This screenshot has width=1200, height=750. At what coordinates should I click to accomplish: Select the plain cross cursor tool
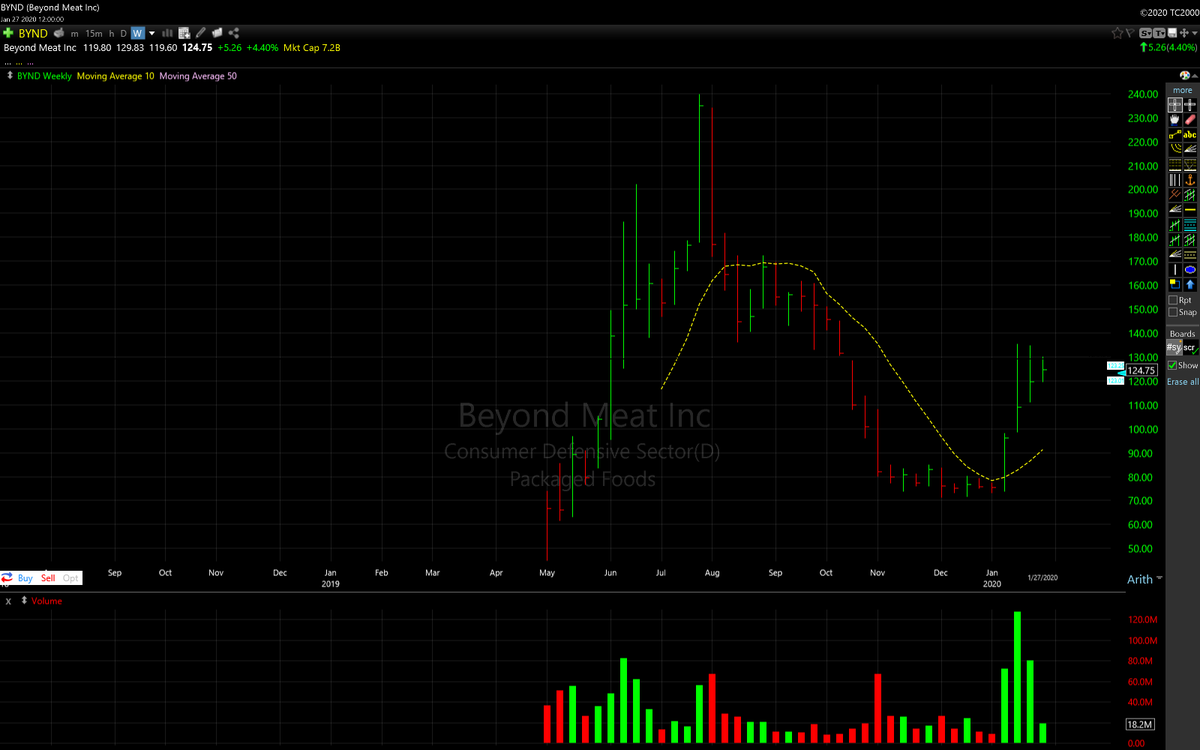[x=1191, y=104]
